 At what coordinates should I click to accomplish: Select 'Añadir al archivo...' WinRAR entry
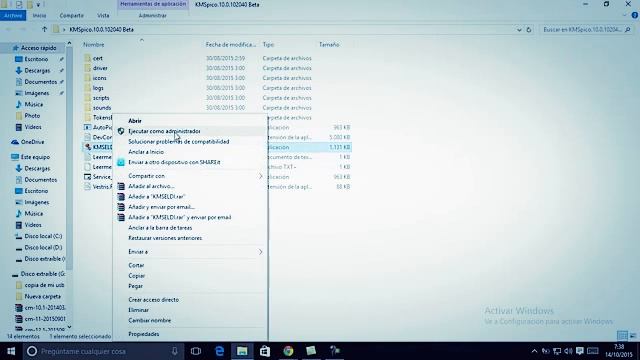pyautogui.click(x=151, y=186)
